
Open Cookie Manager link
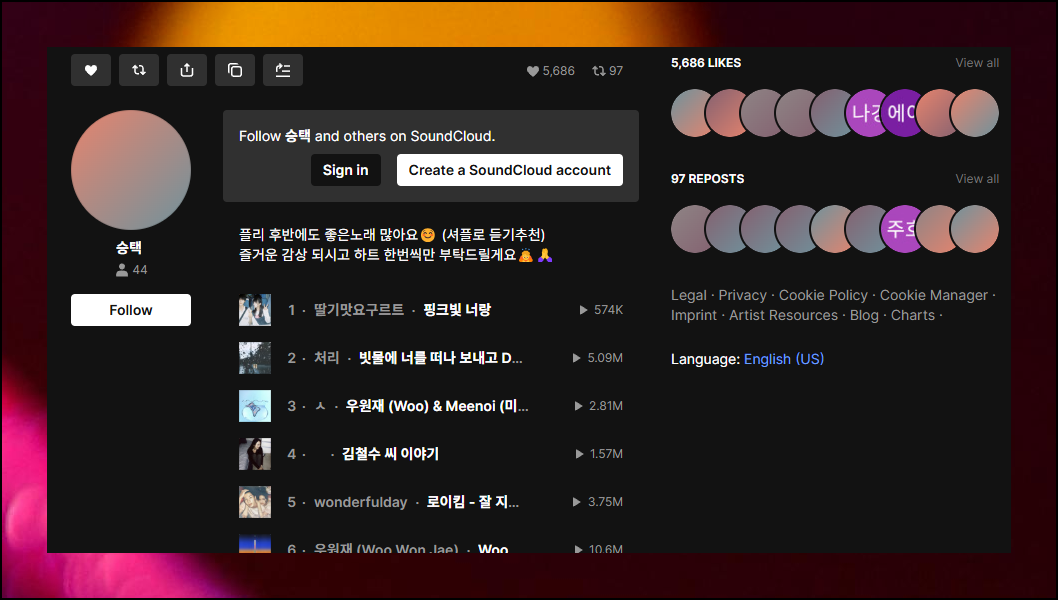[x=934, y=295]
